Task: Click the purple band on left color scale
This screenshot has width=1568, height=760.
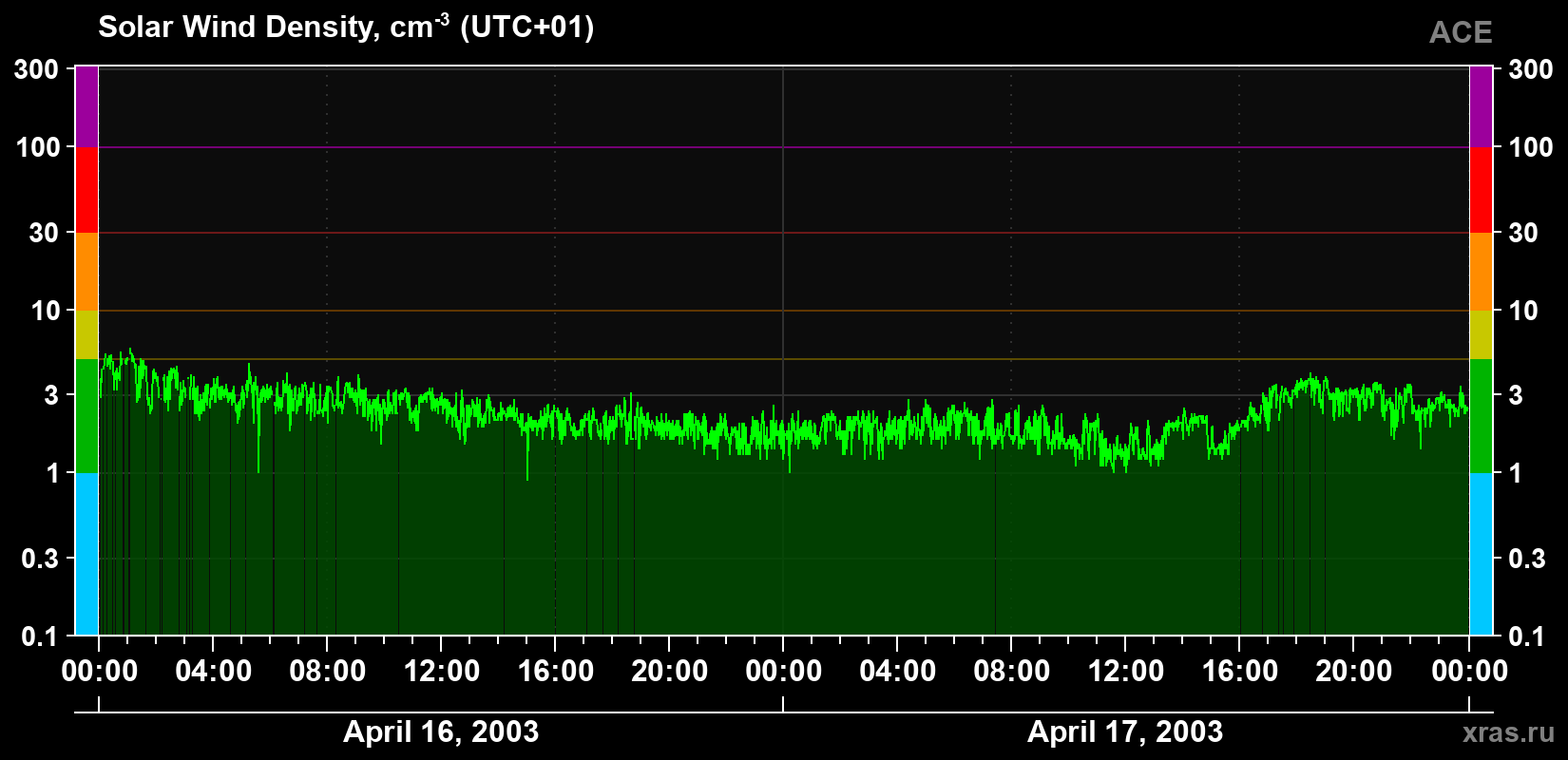Action: point(86,106)
